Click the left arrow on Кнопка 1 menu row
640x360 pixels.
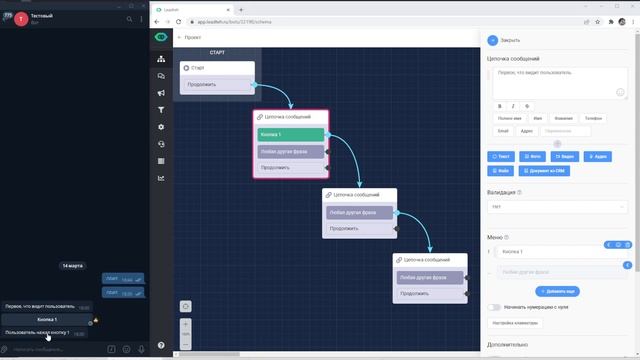pyautogui.click(x=608, y=245)
